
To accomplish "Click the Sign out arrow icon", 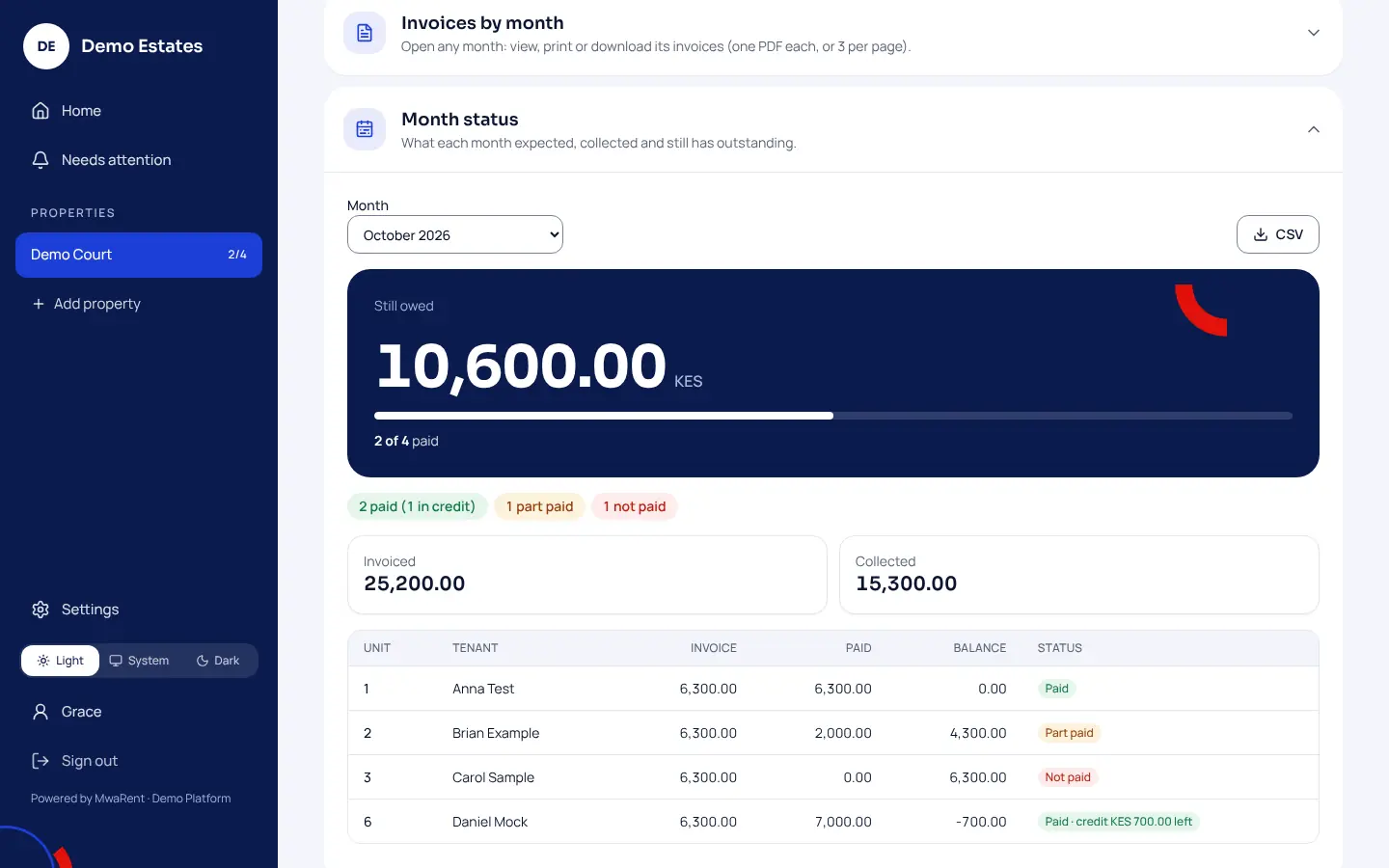I will tap(41, 761).
